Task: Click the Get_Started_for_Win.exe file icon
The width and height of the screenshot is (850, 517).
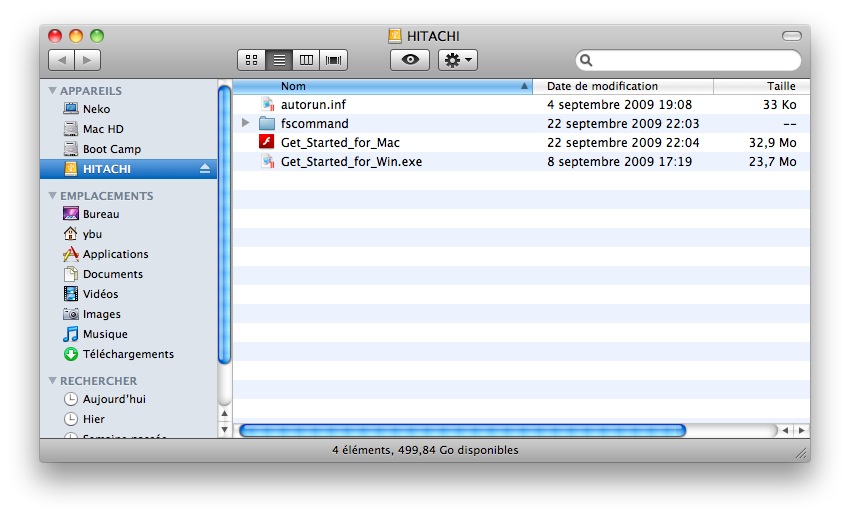Action: [267, 161]
